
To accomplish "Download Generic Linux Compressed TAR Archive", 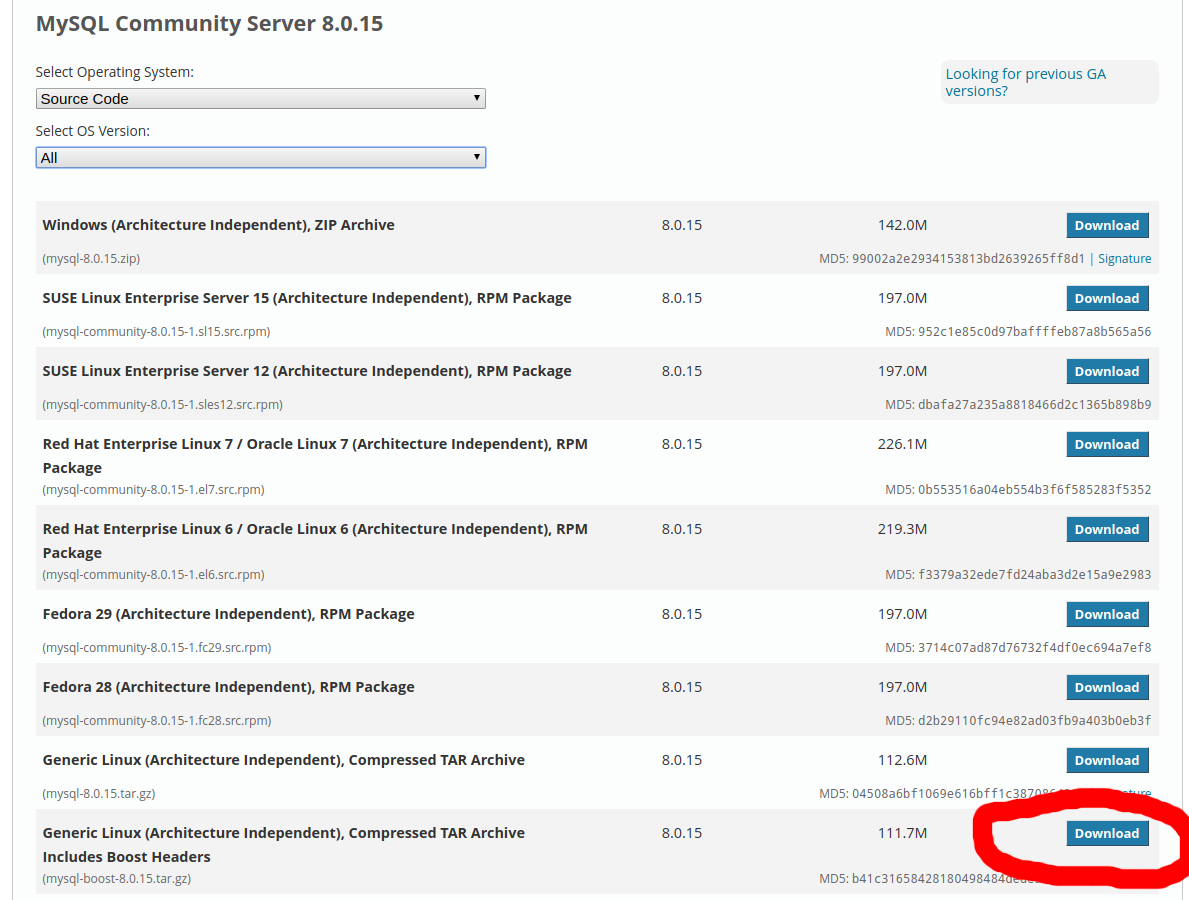I will (1107, 760).
